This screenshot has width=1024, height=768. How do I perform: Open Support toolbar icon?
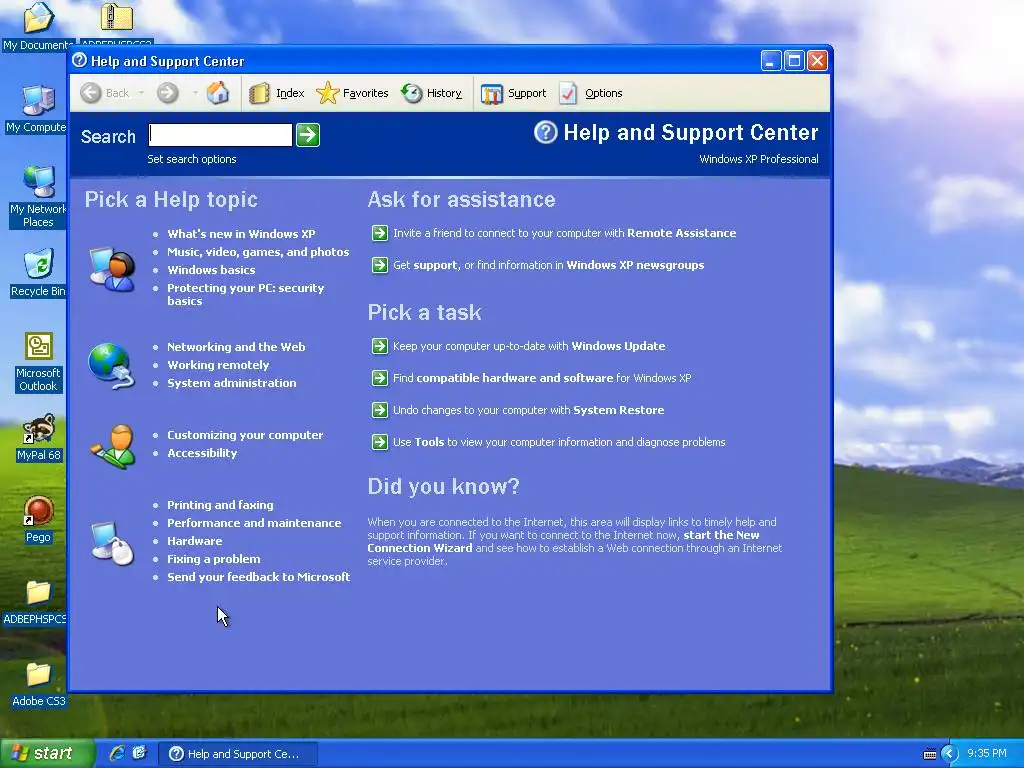491,94
